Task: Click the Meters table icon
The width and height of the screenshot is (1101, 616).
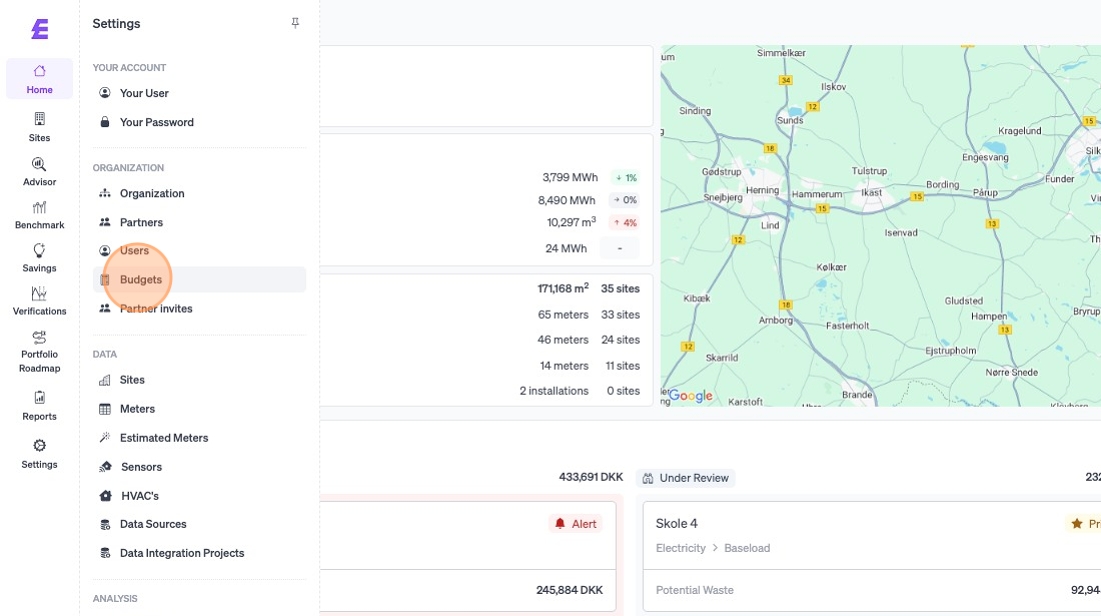Action: [105, 409]
